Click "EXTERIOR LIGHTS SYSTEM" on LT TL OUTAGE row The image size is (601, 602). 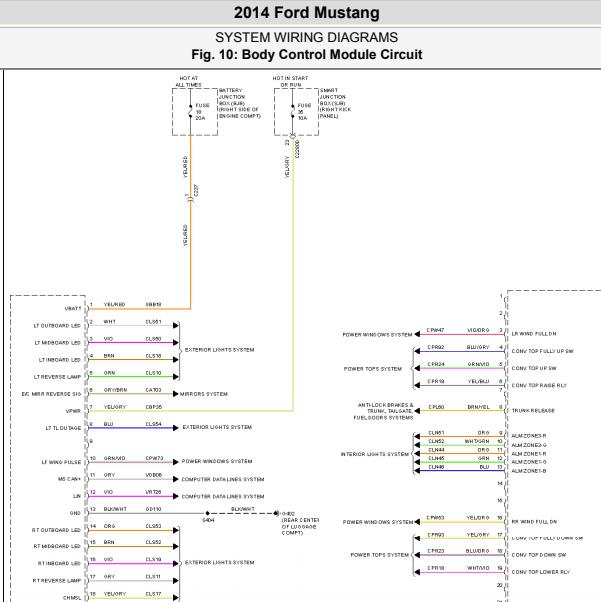pyautogui.click(x=217, y=427)
